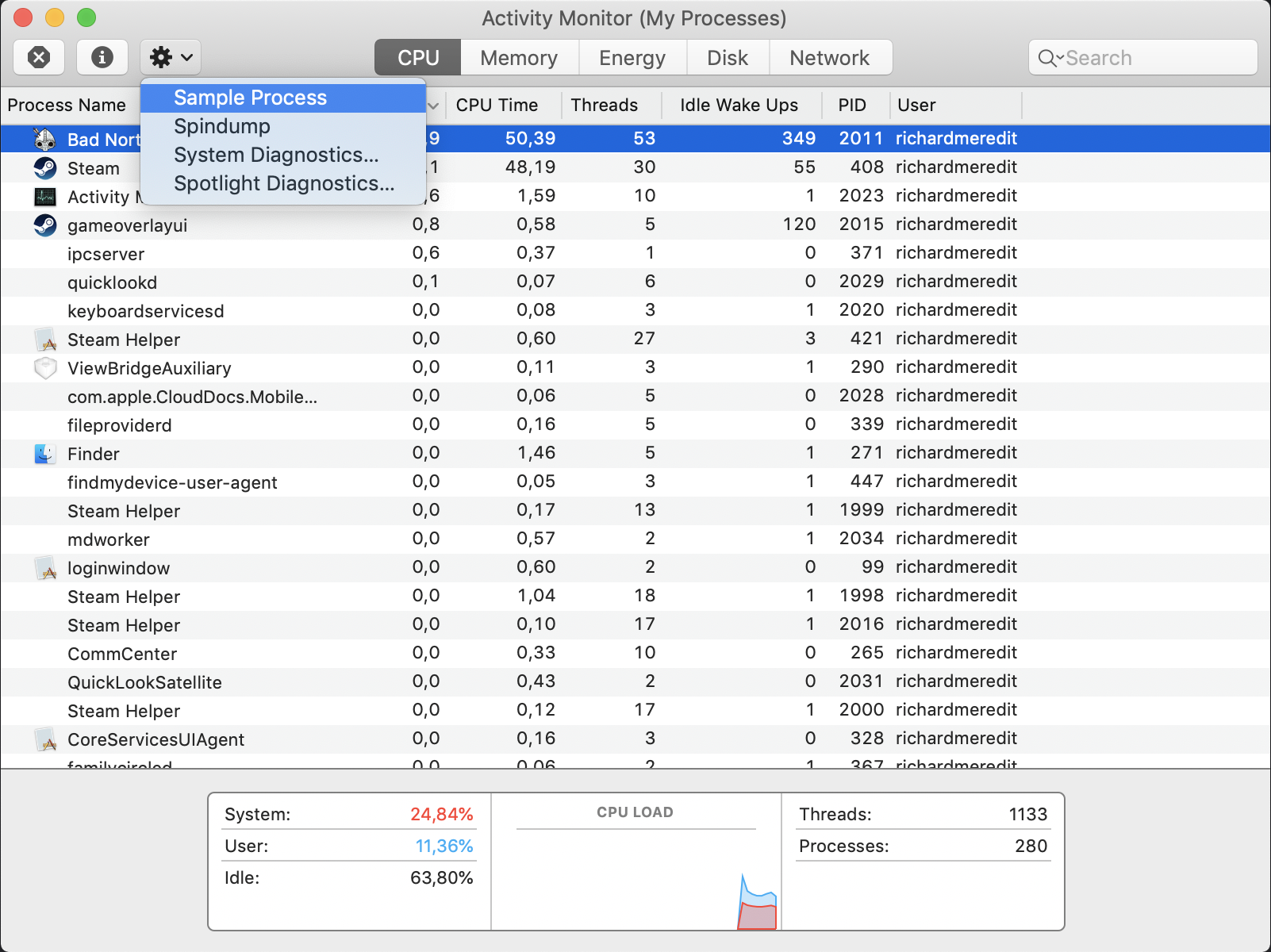Screen dimensions: 1271x952
Task: Select the Bad North game icon
Action: tap(45, 139)
